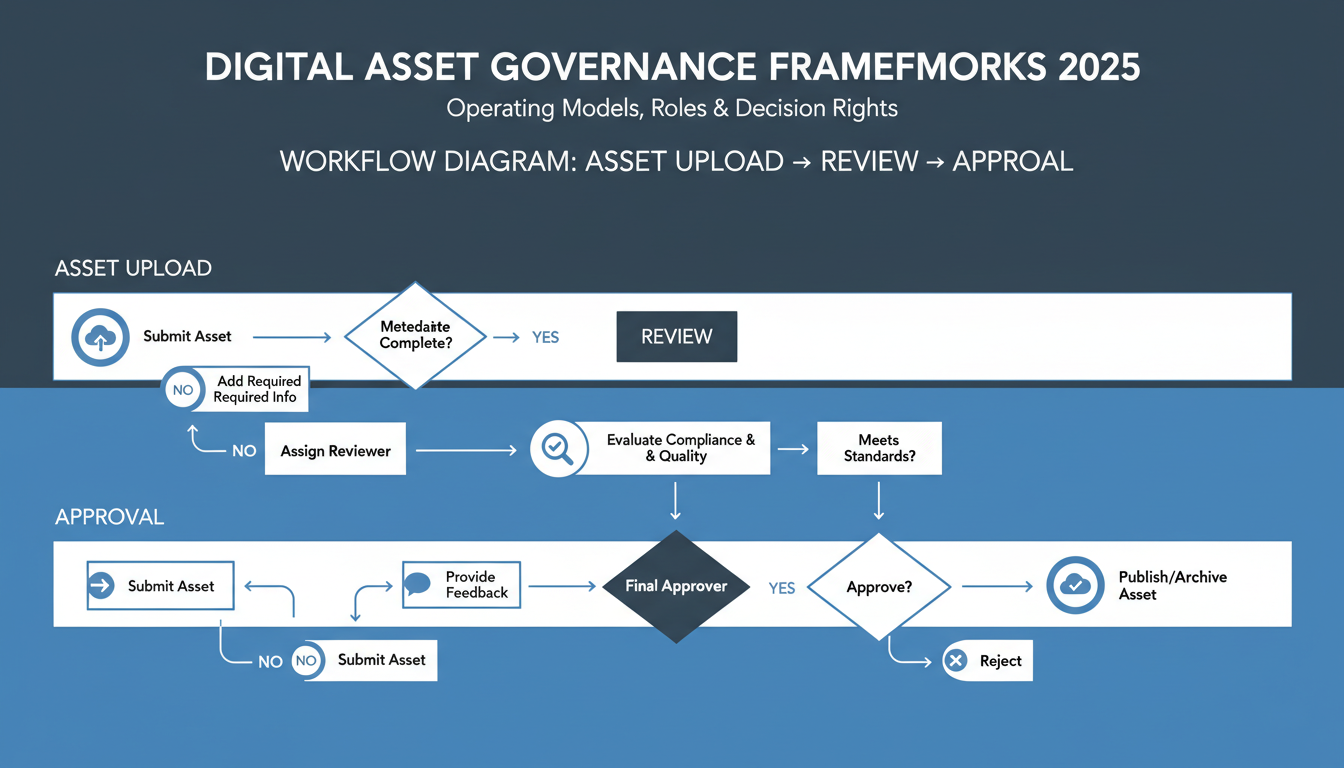
Task: Click the NO badge beside the lower Submit Asset
Action: tap(306, 660)
